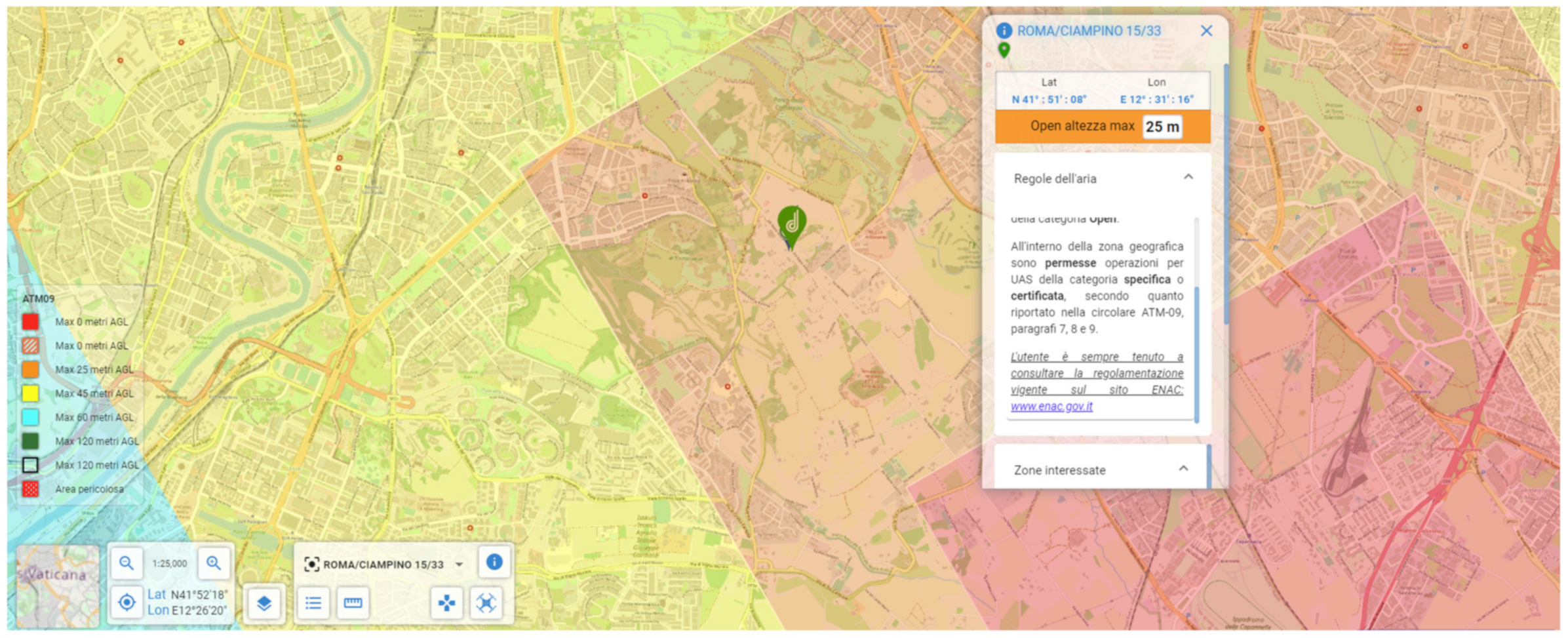
Task: Click the zoom in magnifier button
Action: (x=214, y=563)
